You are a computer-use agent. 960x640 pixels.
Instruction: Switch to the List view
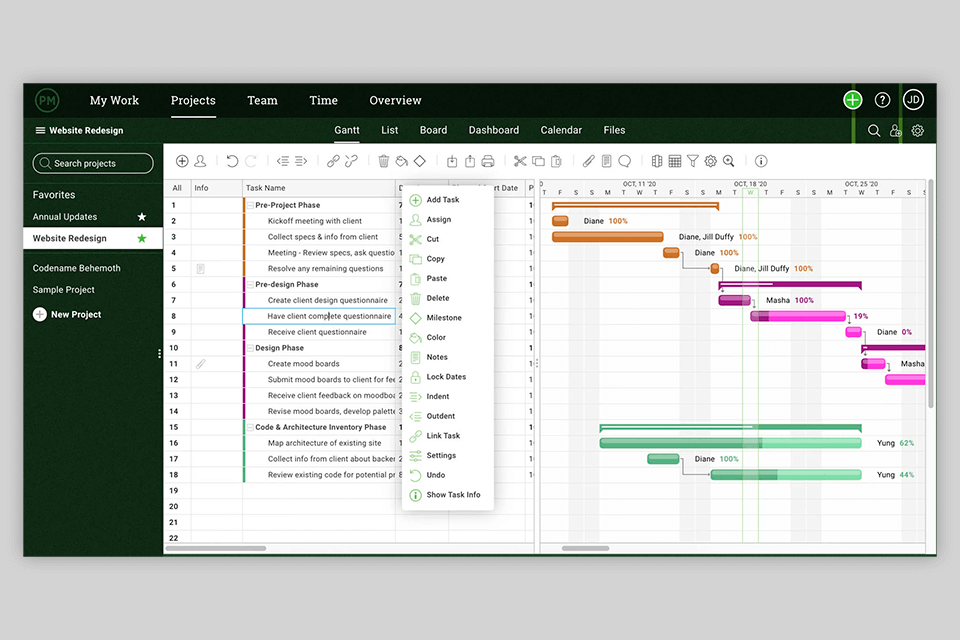389,130
